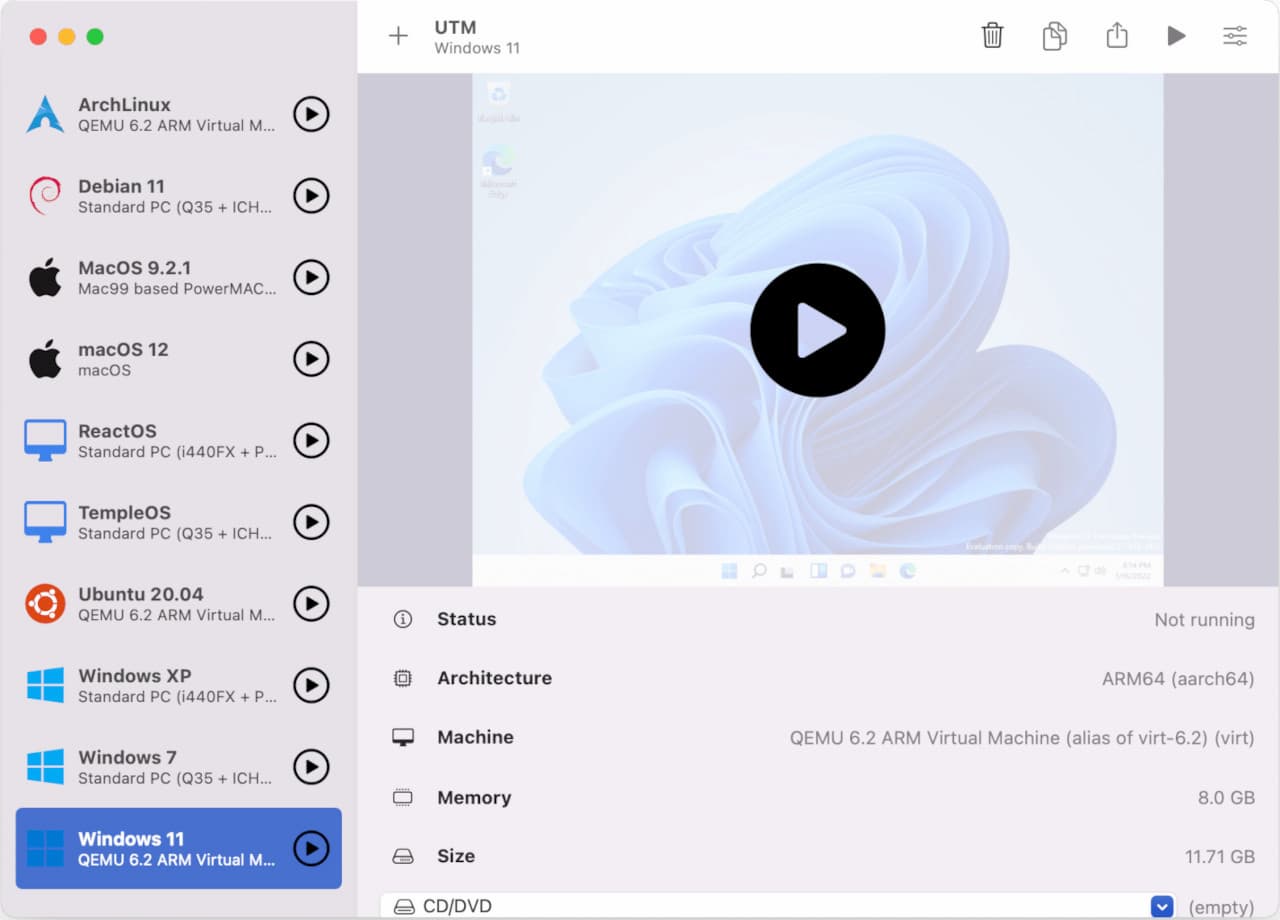The width and height of the screenshot is (1280, 920).
Task: Start the Ubuntu 20.04 VM with its play button
Action: click(x=311, y=604)
